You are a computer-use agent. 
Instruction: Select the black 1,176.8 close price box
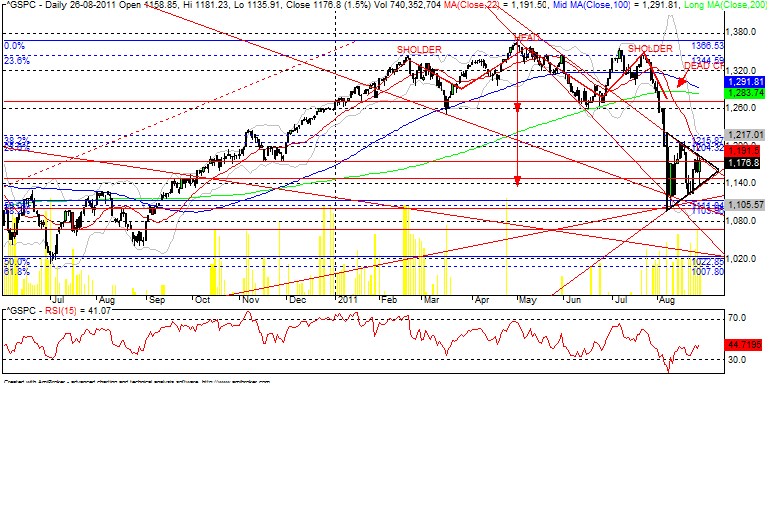point(744,163)
